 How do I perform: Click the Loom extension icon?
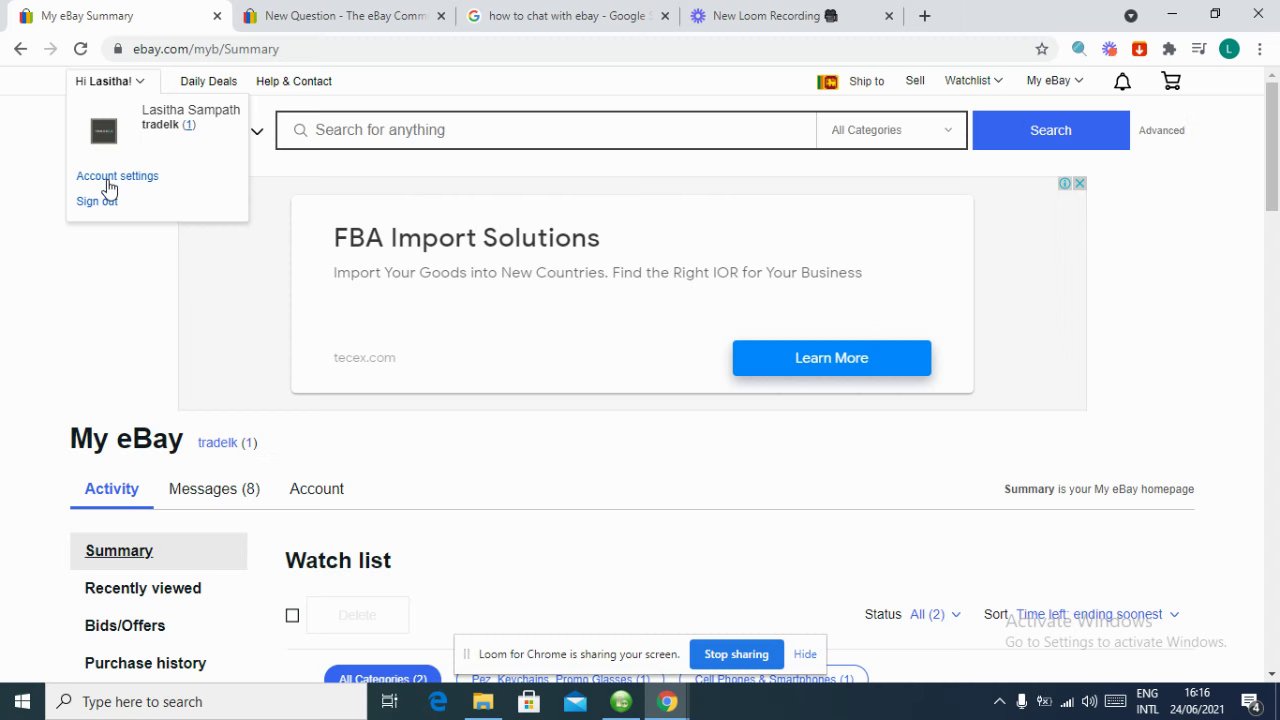click(x=1109, y=49)
